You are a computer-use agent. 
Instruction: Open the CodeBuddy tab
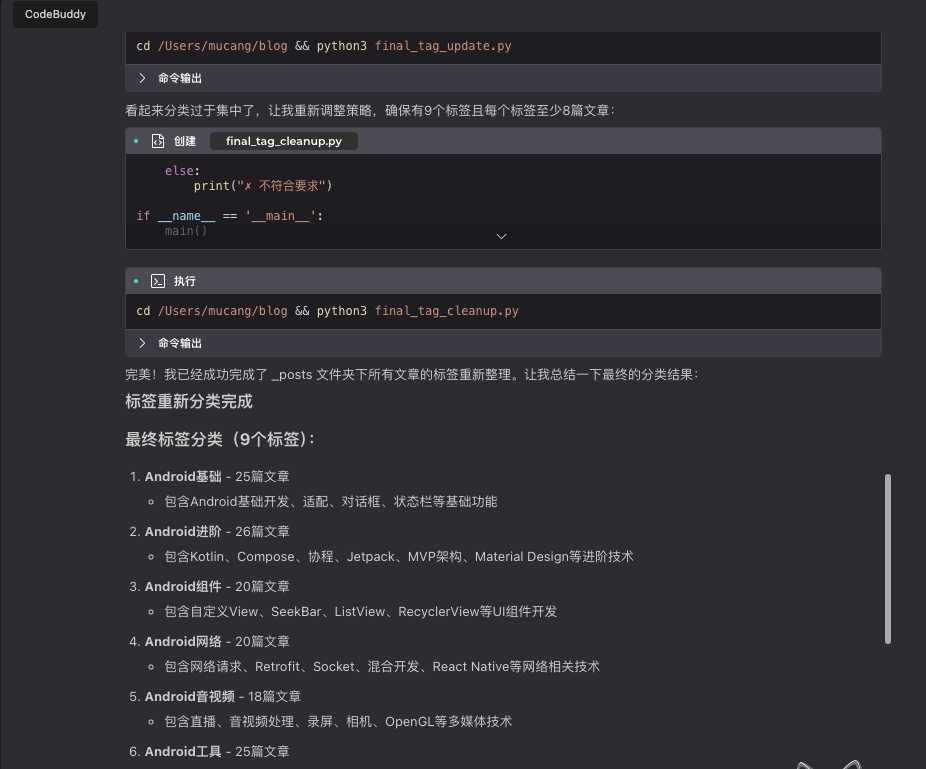[x=56, y=14]
